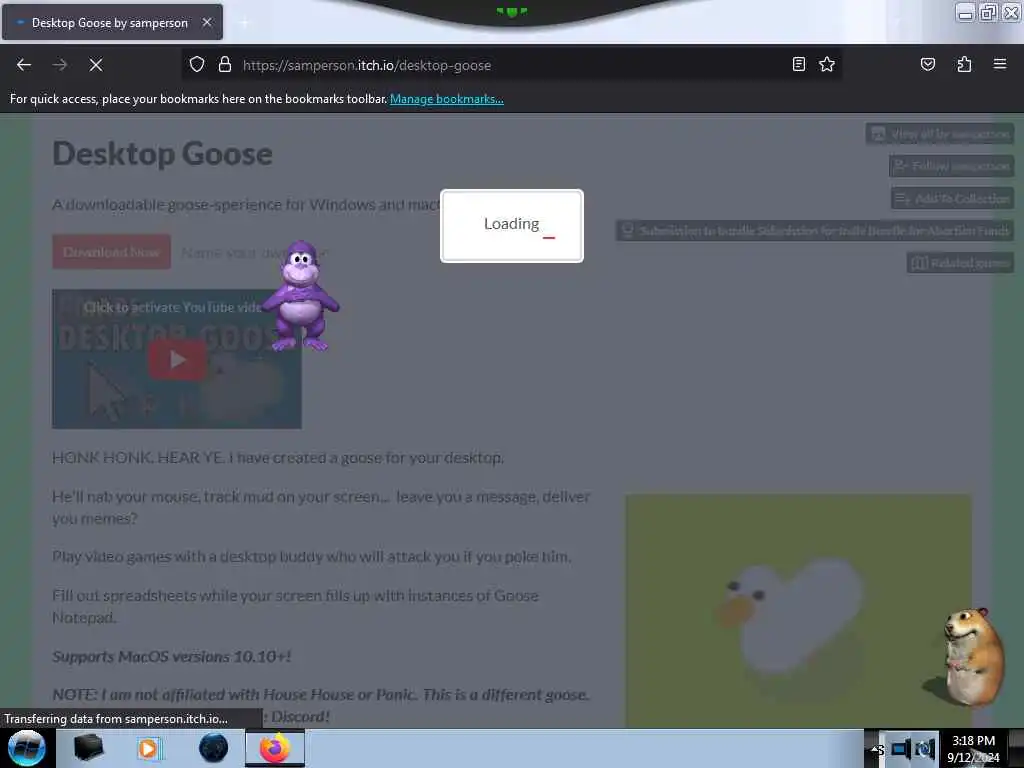Launch the media player taskbar icon

[148, 748]
